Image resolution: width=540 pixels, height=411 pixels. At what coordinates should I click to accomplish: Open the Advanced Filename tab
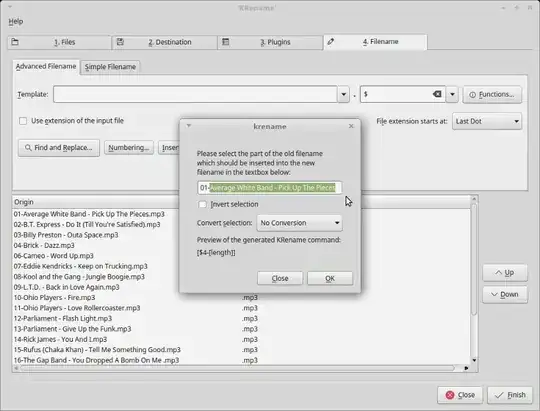(46, 66)
